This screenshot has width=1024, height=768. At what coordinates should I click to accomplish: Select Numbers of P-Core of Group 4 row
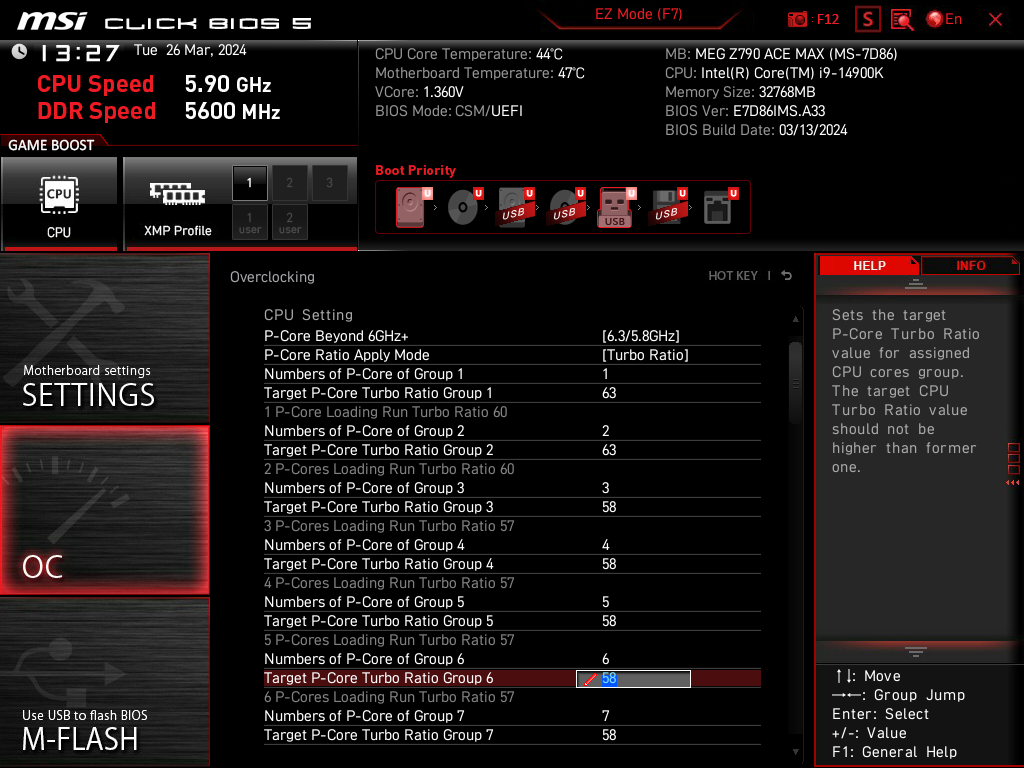512,545
